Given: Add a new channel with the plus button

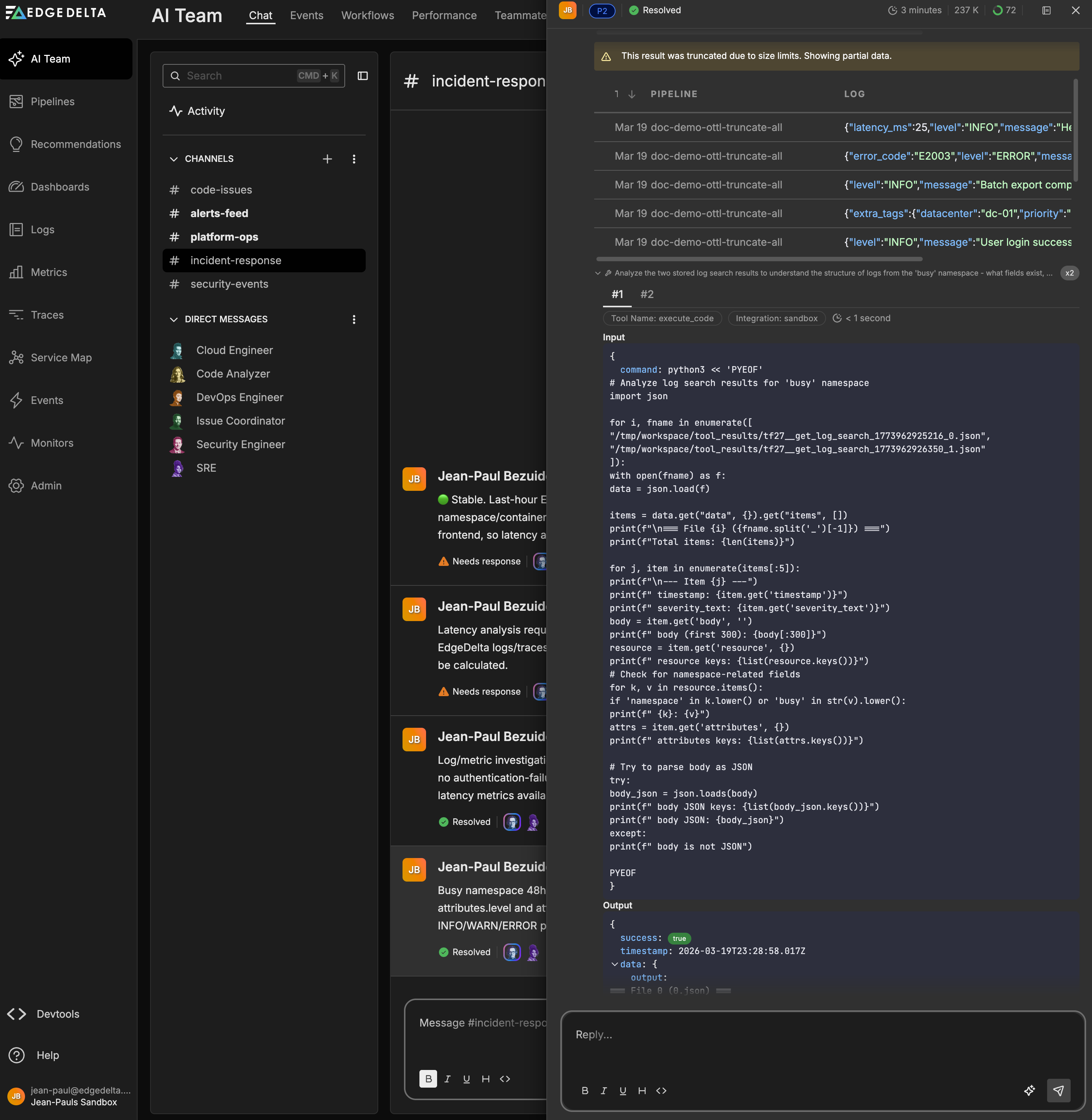Looking at the screenshot, I should pos(327,159).
